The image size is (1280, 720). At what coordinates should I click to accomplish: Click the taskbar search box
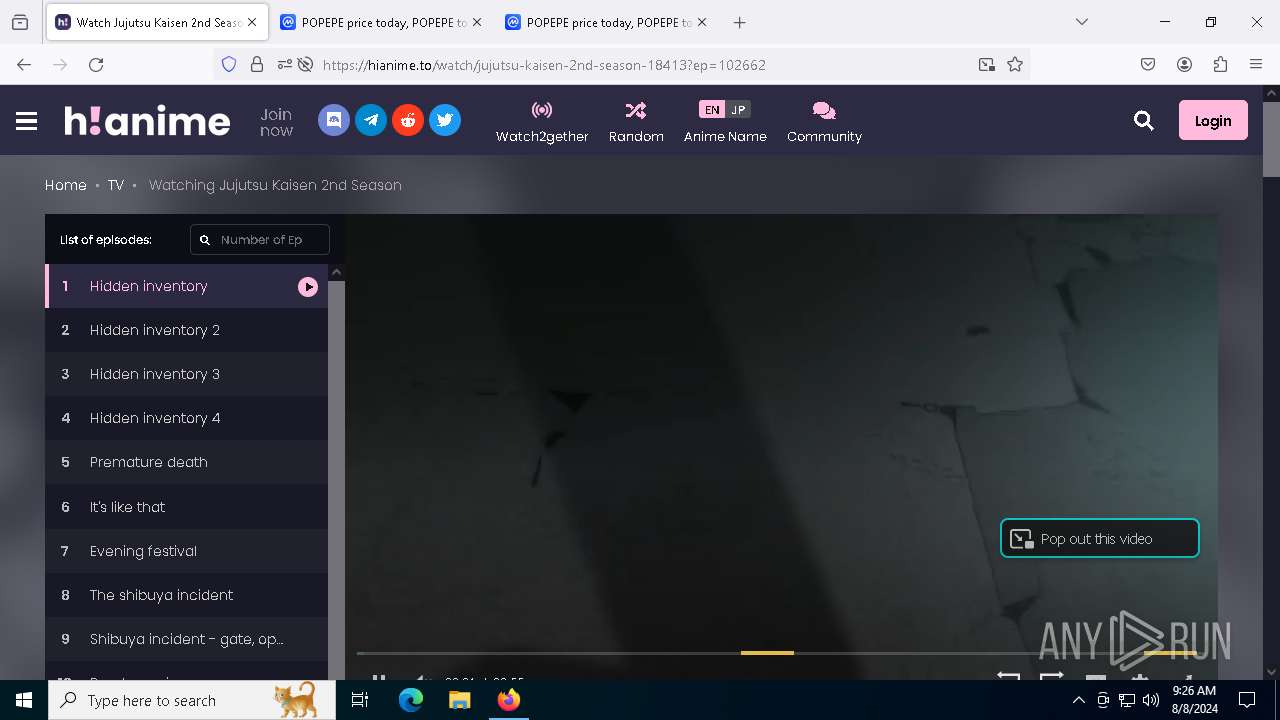(190, 700)
